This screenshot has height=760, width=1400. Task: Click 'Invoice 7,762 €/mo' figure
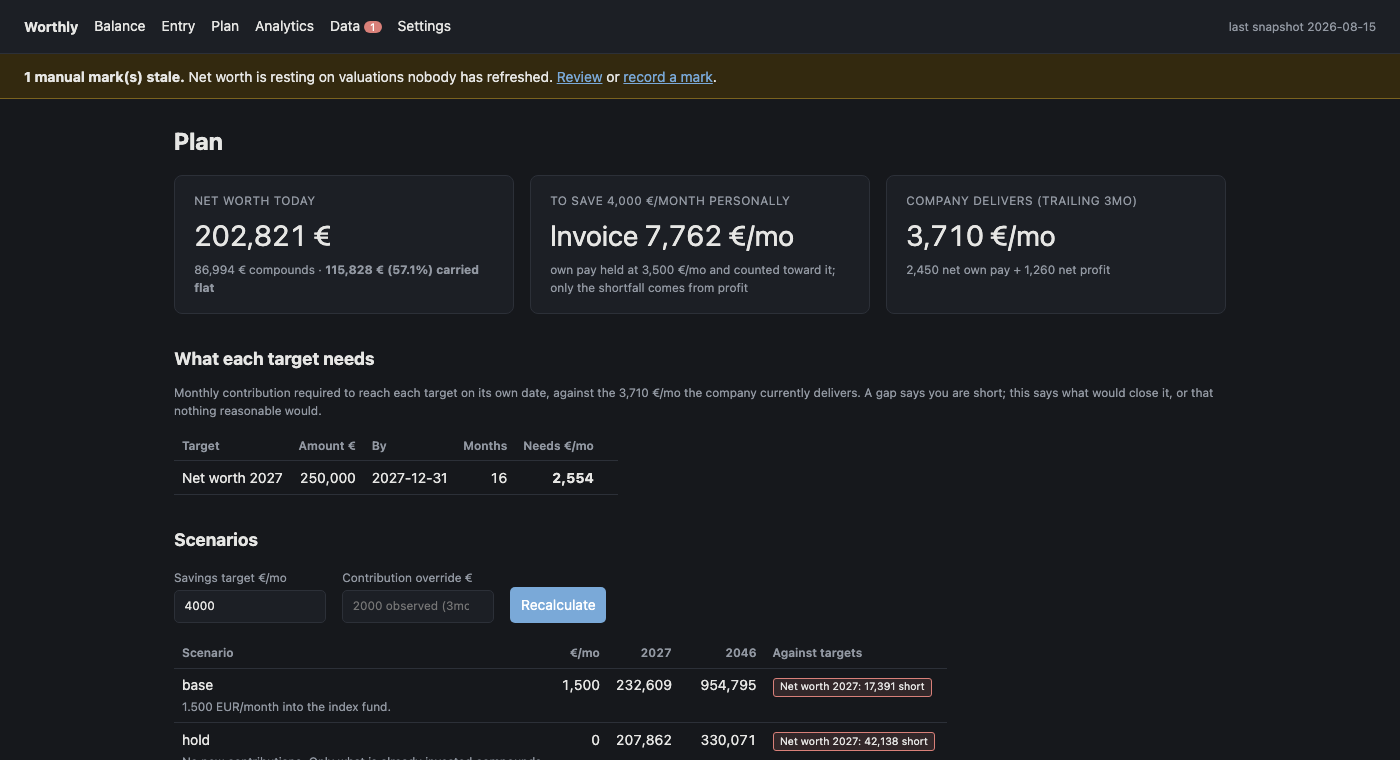tap(672, 236)
